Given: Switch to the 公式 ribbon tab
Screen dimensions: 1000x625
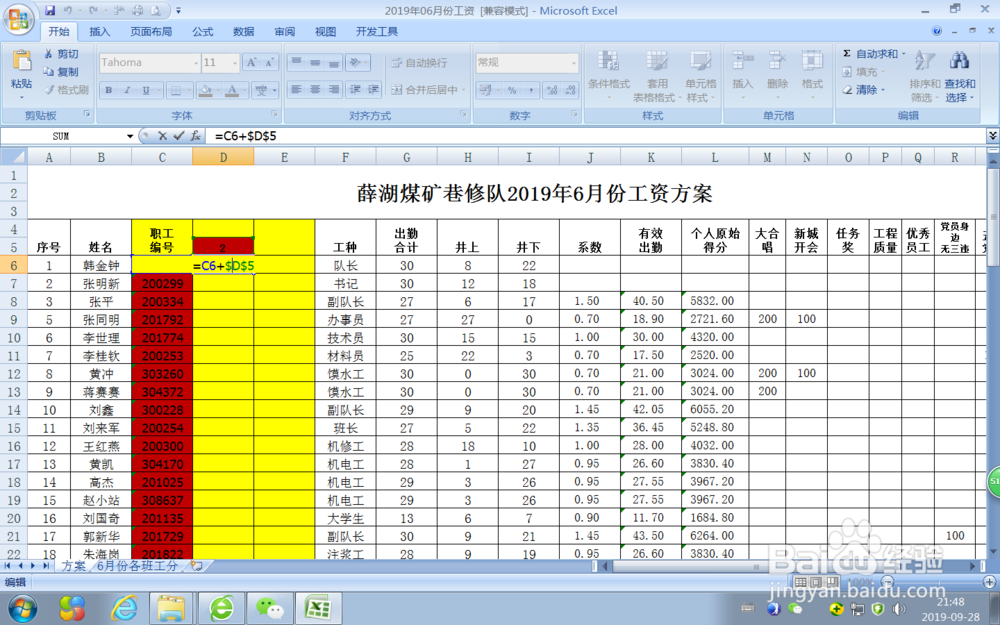Looking at the screenshot, I should click(202, 31).
